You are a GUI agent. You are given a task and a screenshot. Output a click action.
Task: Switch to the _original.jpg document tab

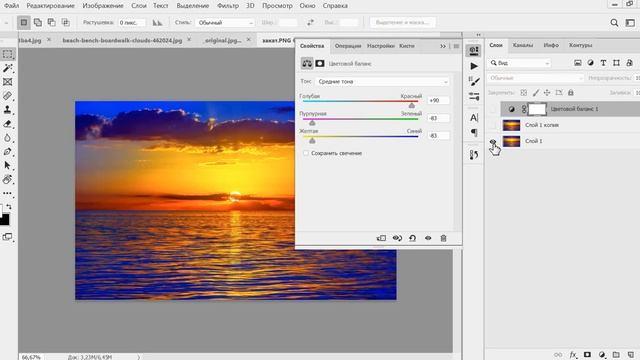click(x=223, y=40)
